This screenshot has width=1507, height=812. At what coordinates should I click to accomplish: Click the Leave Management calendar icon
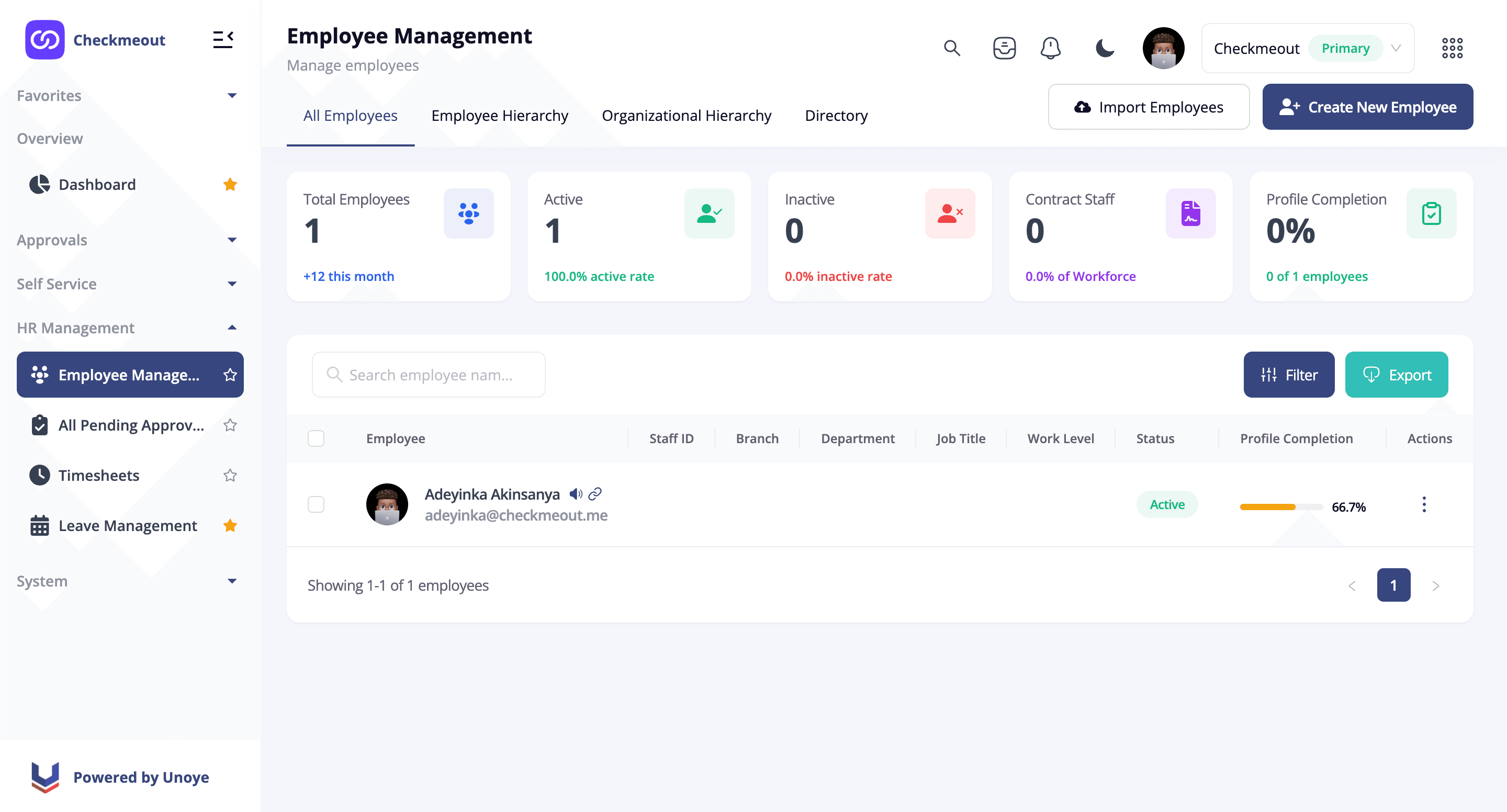click(39, 525)
